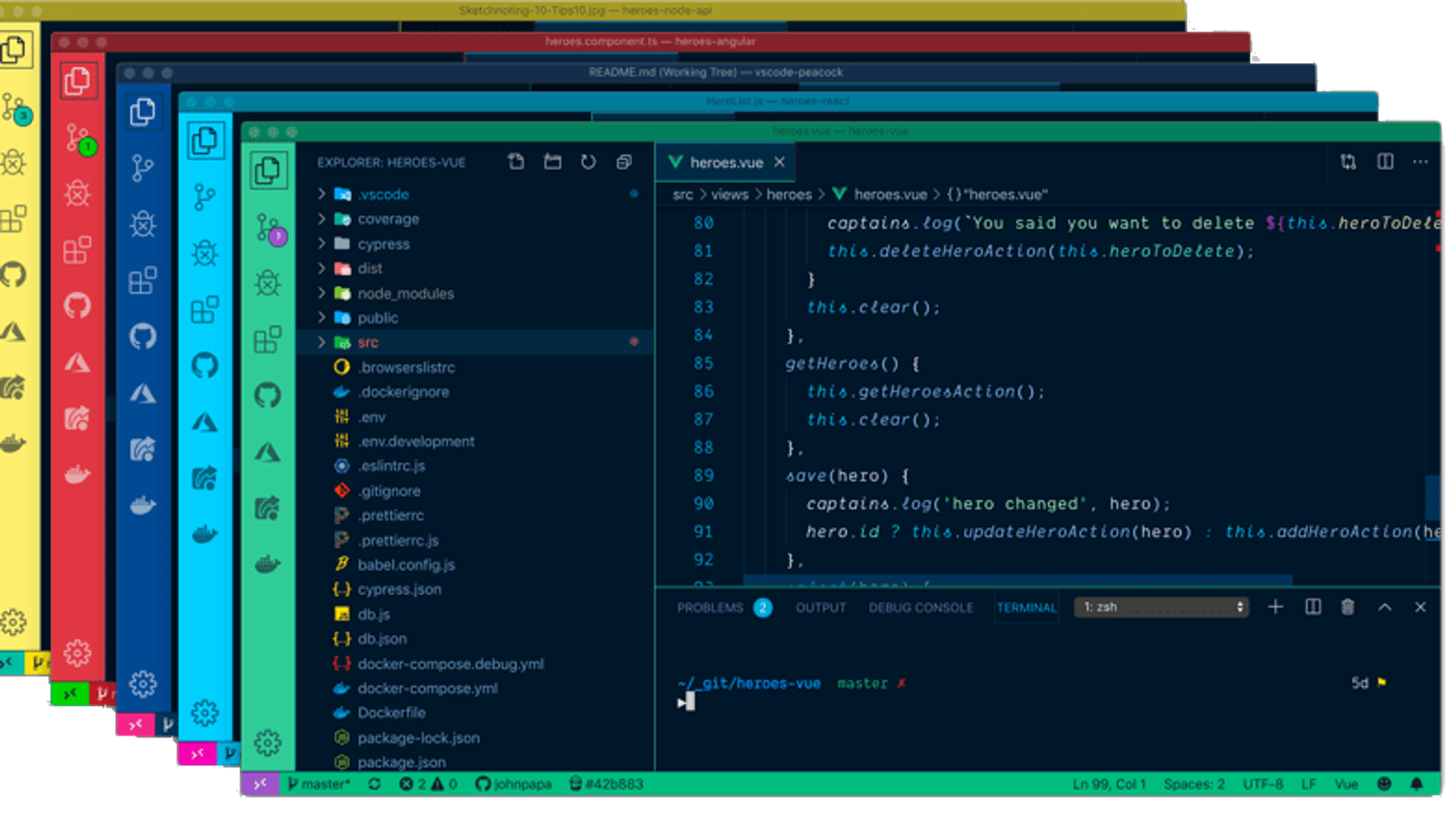Open Extensions view in green activity bar

click(x=267, y=340)
